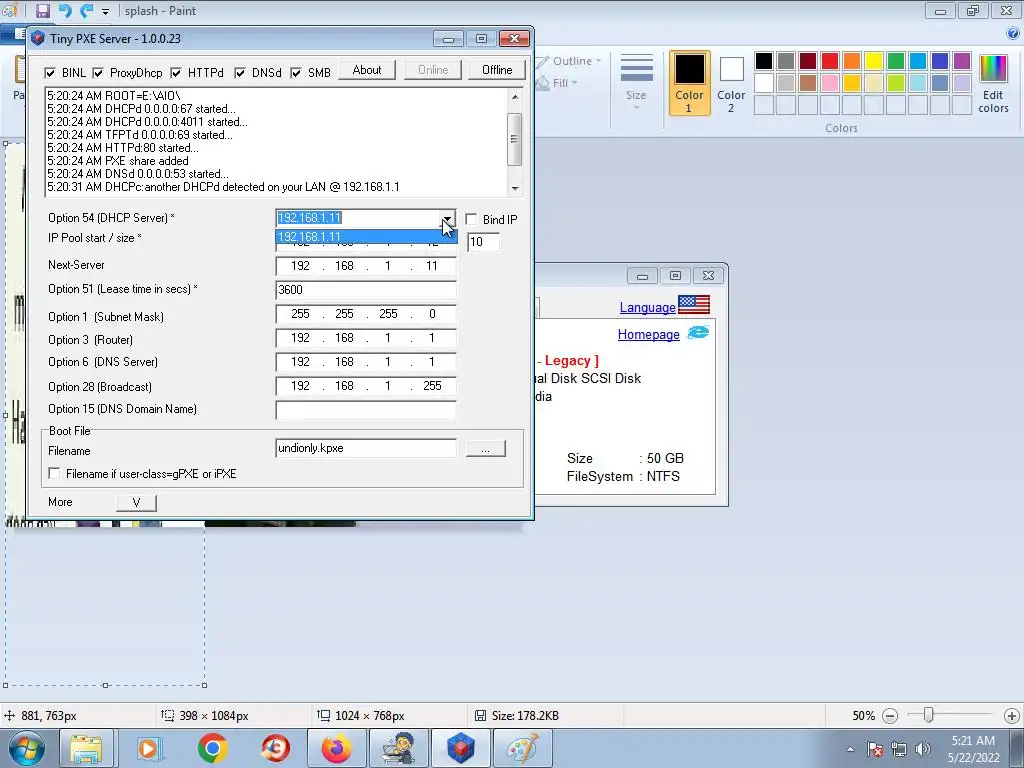Open the Fill dropdown in Paint's ribbon
1024x768 pixels.
click(557, 83)
